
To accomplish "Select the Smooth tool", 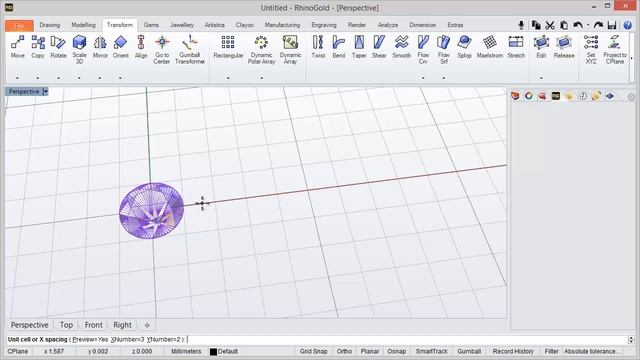I will click(x=402, y=47).
